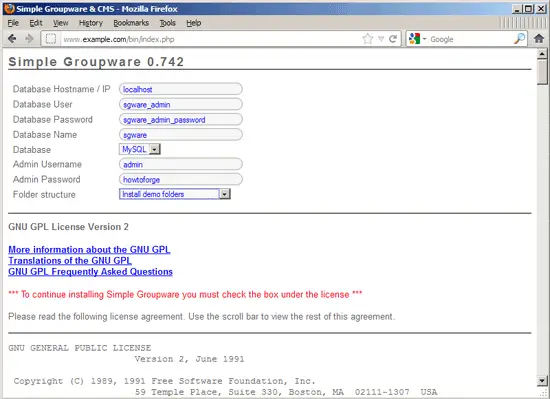Click the Copyright Free Software Foundation line
Screen dimensions: 550x399
(165, 381)
